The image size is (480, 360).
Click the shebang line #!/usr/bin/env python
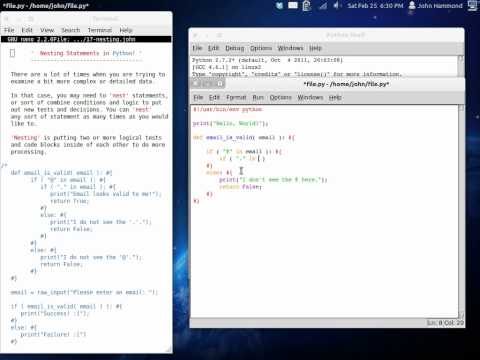point(228,109)
